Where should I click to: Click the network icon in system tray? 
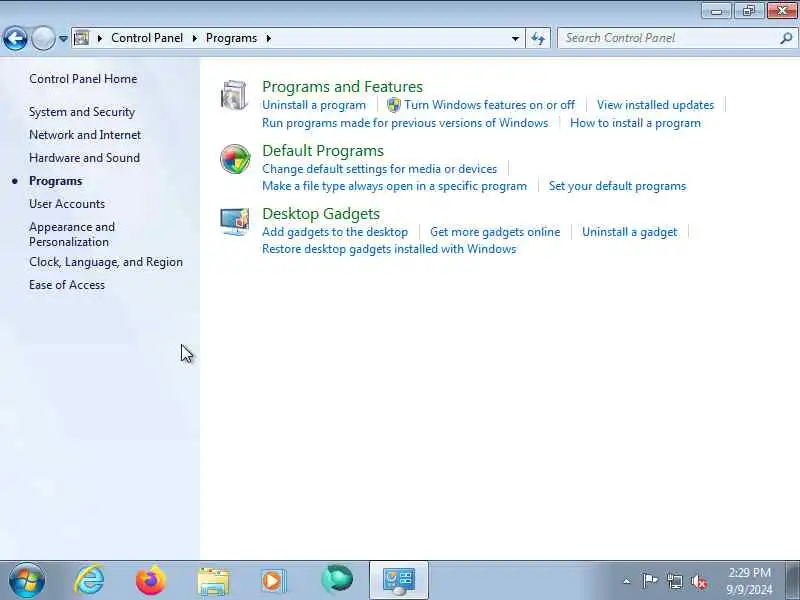674,581
